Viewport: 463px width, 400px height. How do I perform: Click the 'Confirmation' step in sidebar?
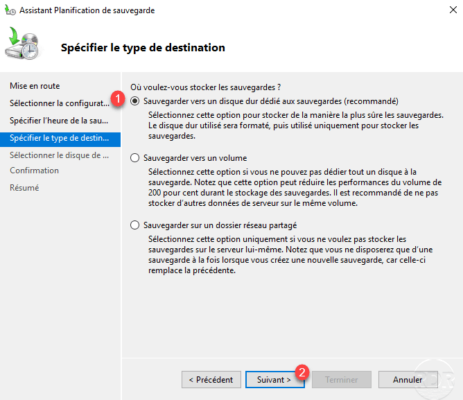click(x=34, y=170)
